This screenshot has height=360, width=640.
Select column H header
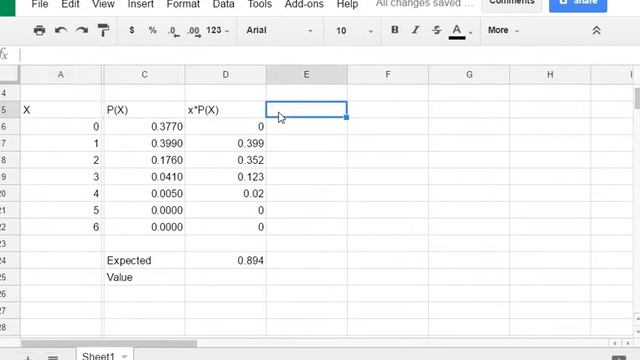(x=550, y=75)
